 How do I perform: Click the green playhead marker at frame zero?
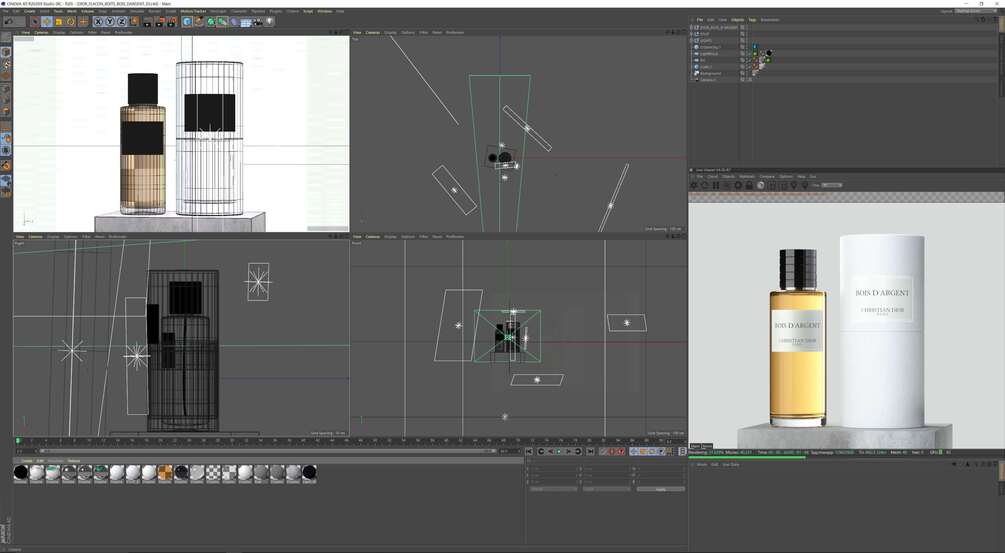18,441
